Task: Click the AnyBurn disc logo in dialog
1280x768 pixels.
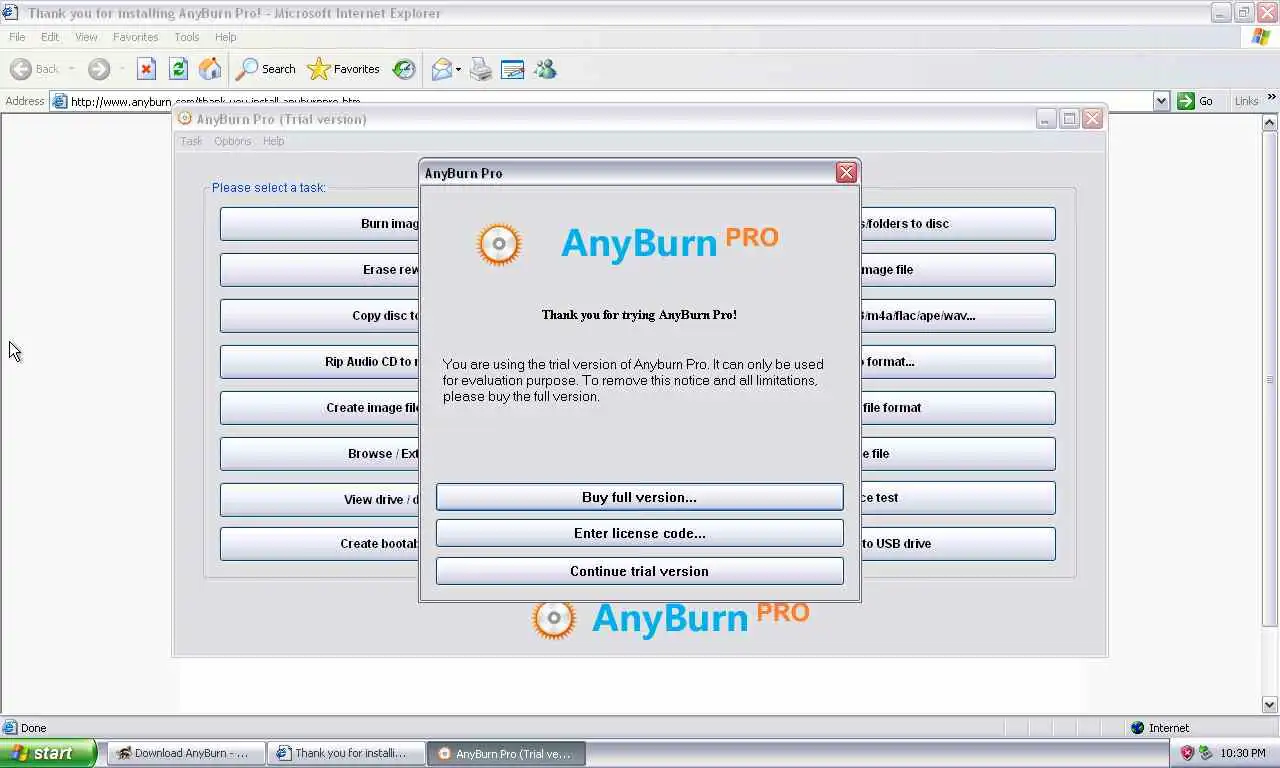Action: (499, 244)
